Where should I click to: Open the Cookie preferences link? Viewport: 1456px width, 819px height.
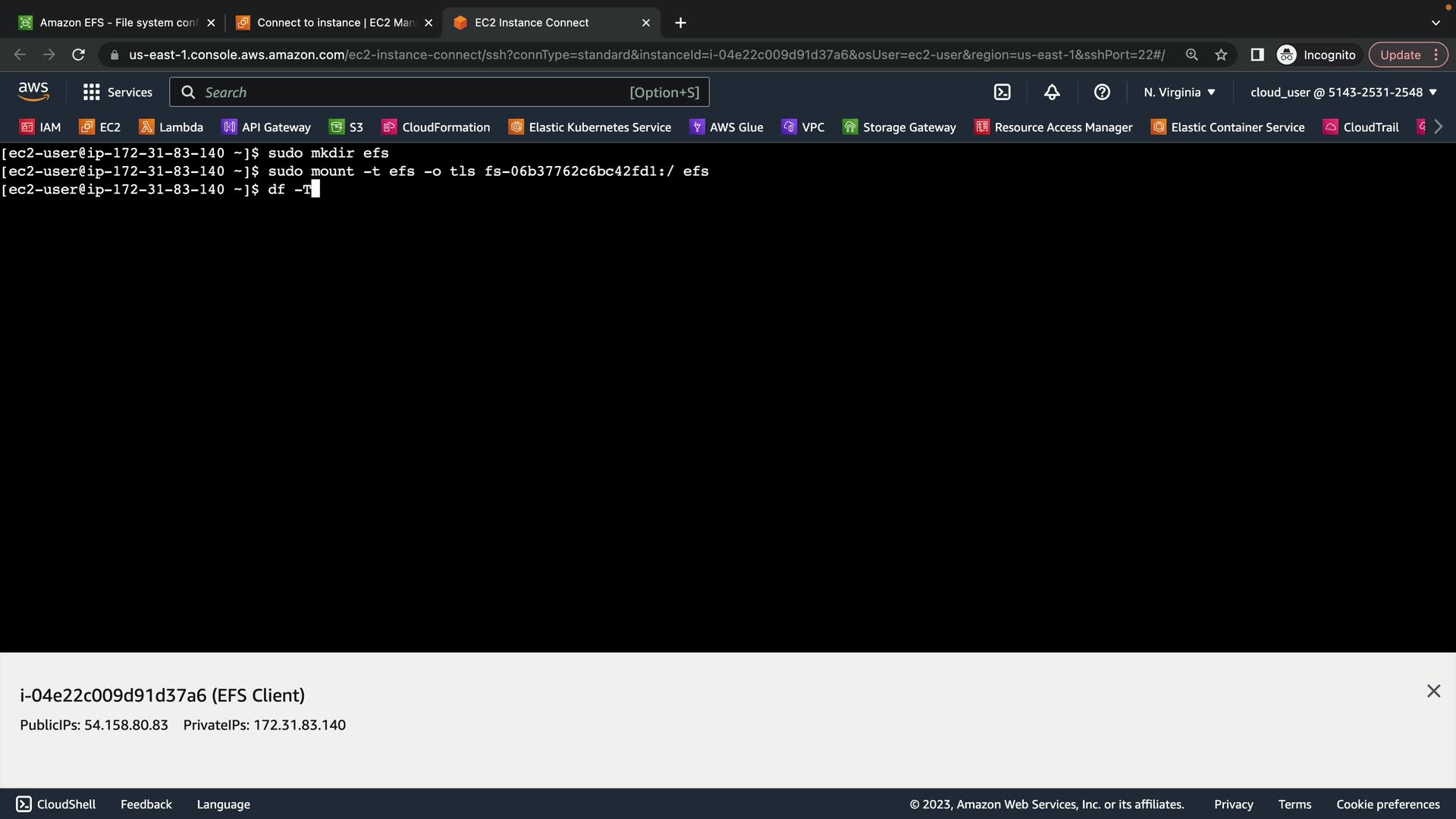[1388, 805]
